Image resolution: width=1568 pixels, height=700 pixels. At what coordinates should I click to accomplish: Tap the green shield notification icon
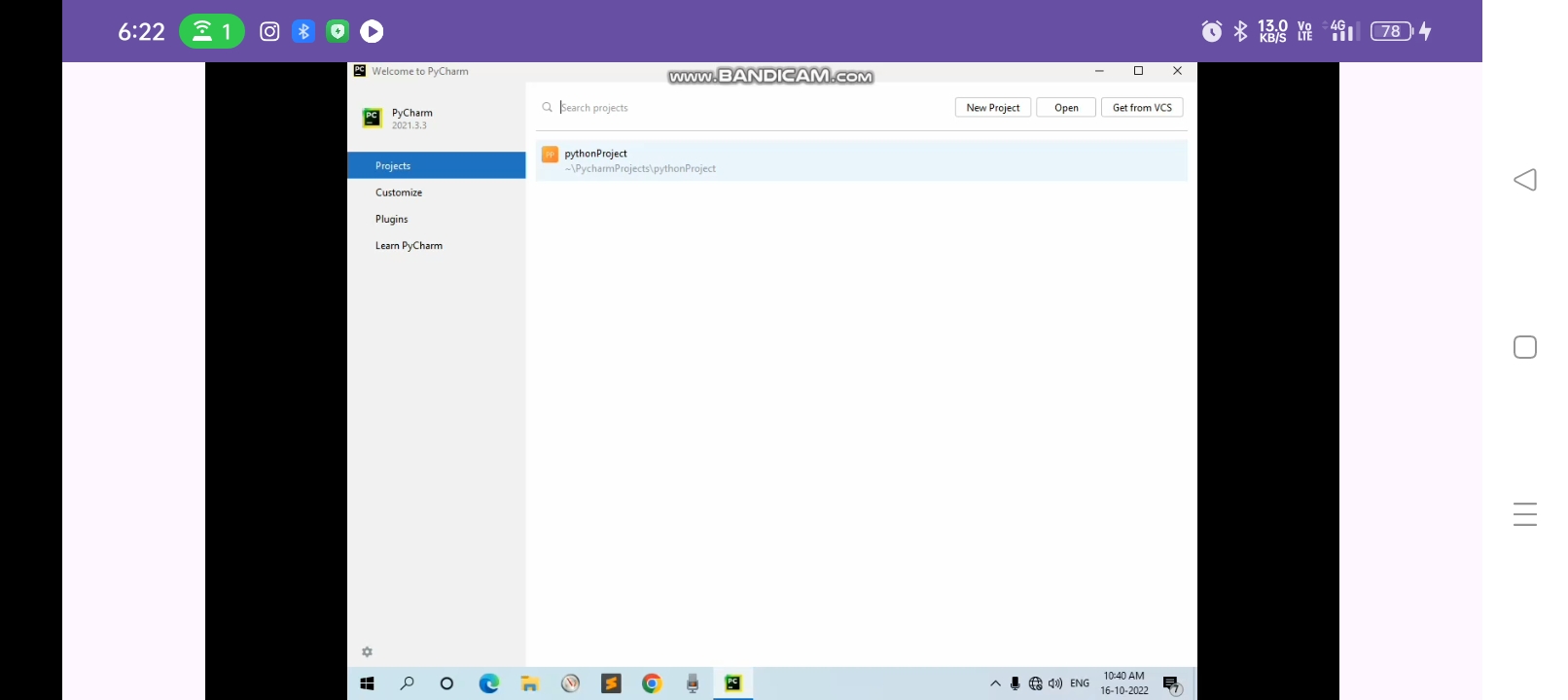point(338,31)
